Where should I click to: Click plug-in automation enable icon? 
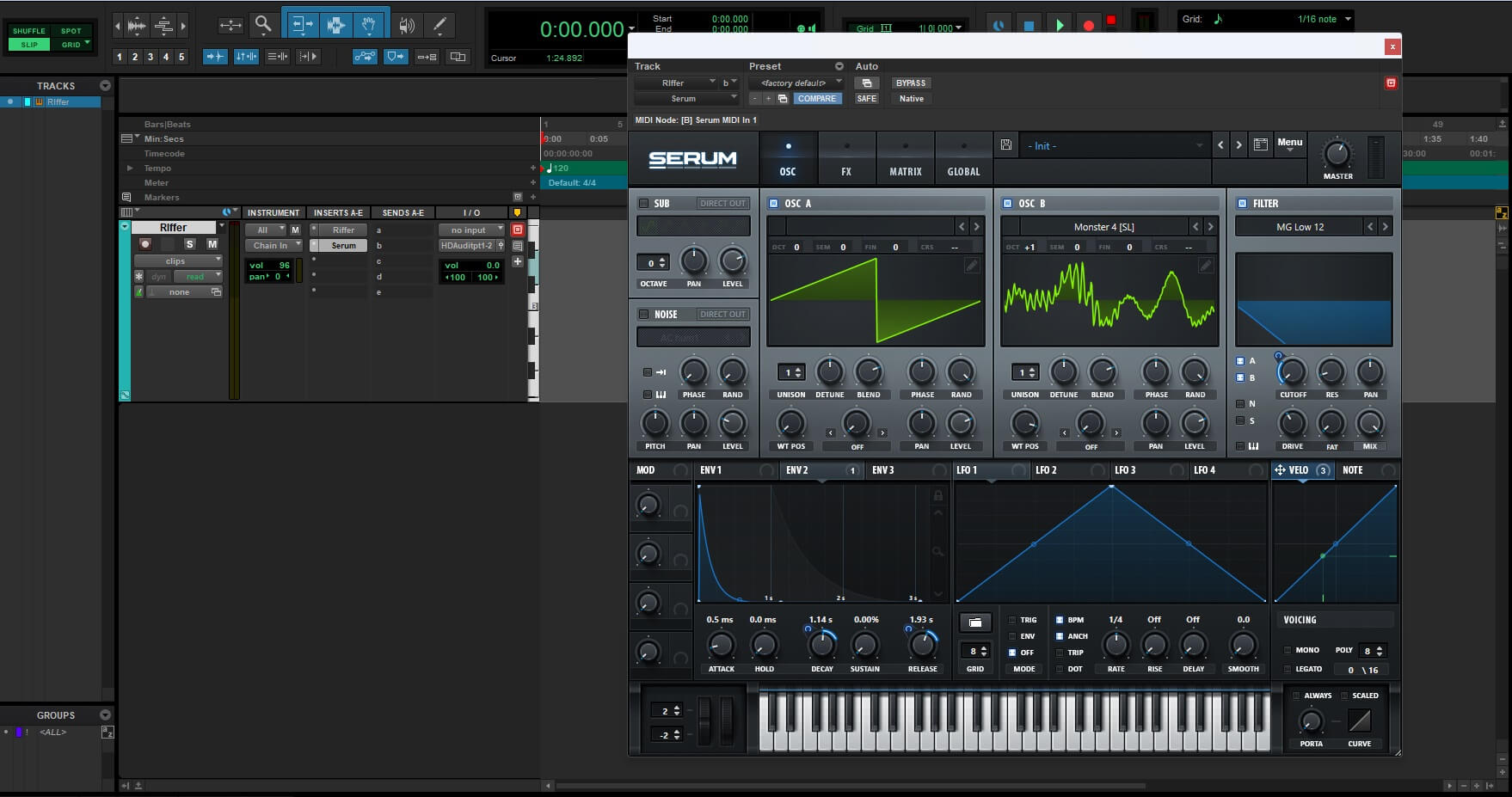[x=867, y=83]
